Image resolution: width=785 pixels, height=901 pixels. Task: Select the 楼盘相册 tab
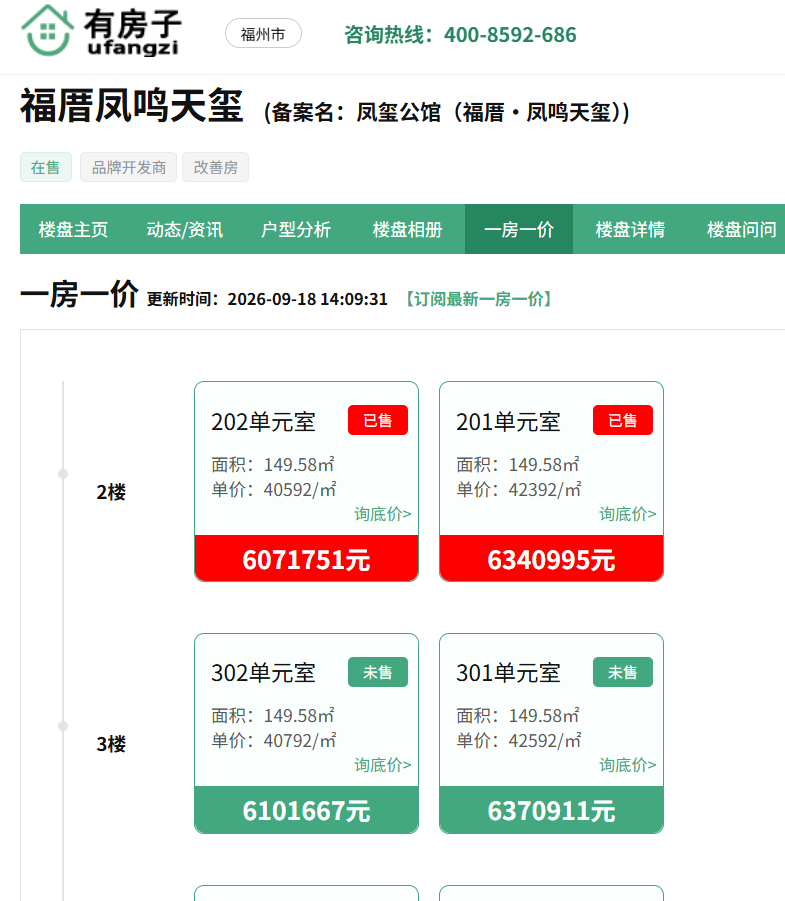pyautogui.click(x=407, y=229)
